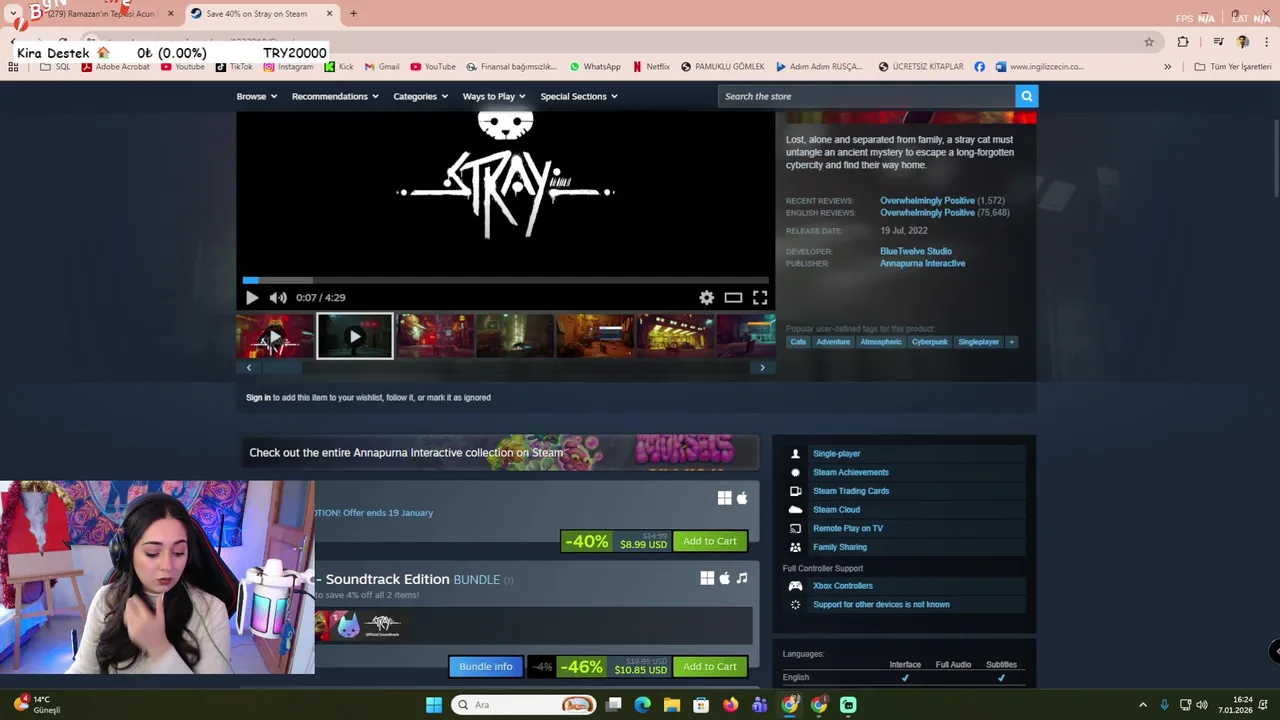Select the highlighted second video thumbnail
Image resolution: width=1280 pixels, height=720 pixels.
[355, 336]
